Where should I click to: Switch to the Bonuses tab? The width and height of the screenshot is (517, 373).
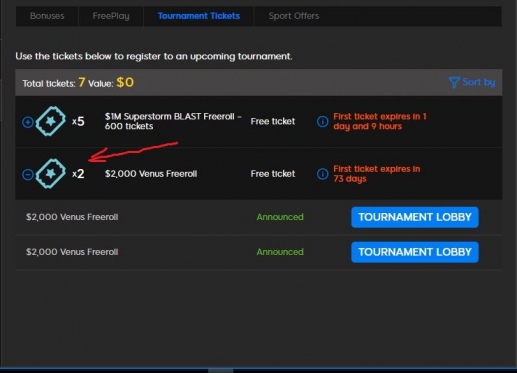(47, 16)
